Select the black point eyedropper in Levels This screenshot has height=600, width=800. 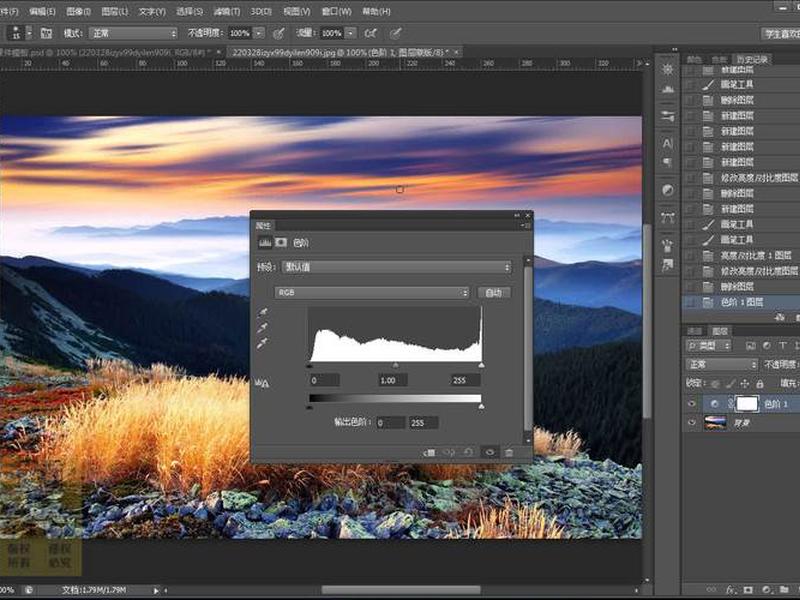pyautogui.click(x=263, y=312)
